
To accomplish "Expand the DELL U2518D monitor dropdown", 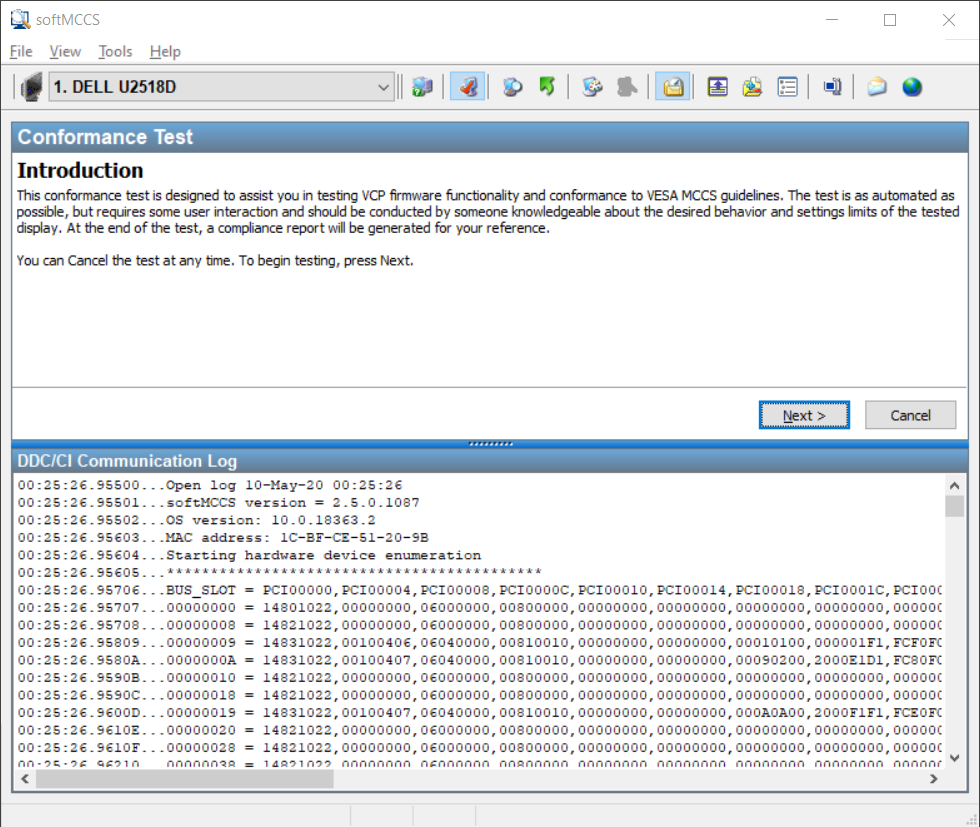I will click(x=383, y=87).
